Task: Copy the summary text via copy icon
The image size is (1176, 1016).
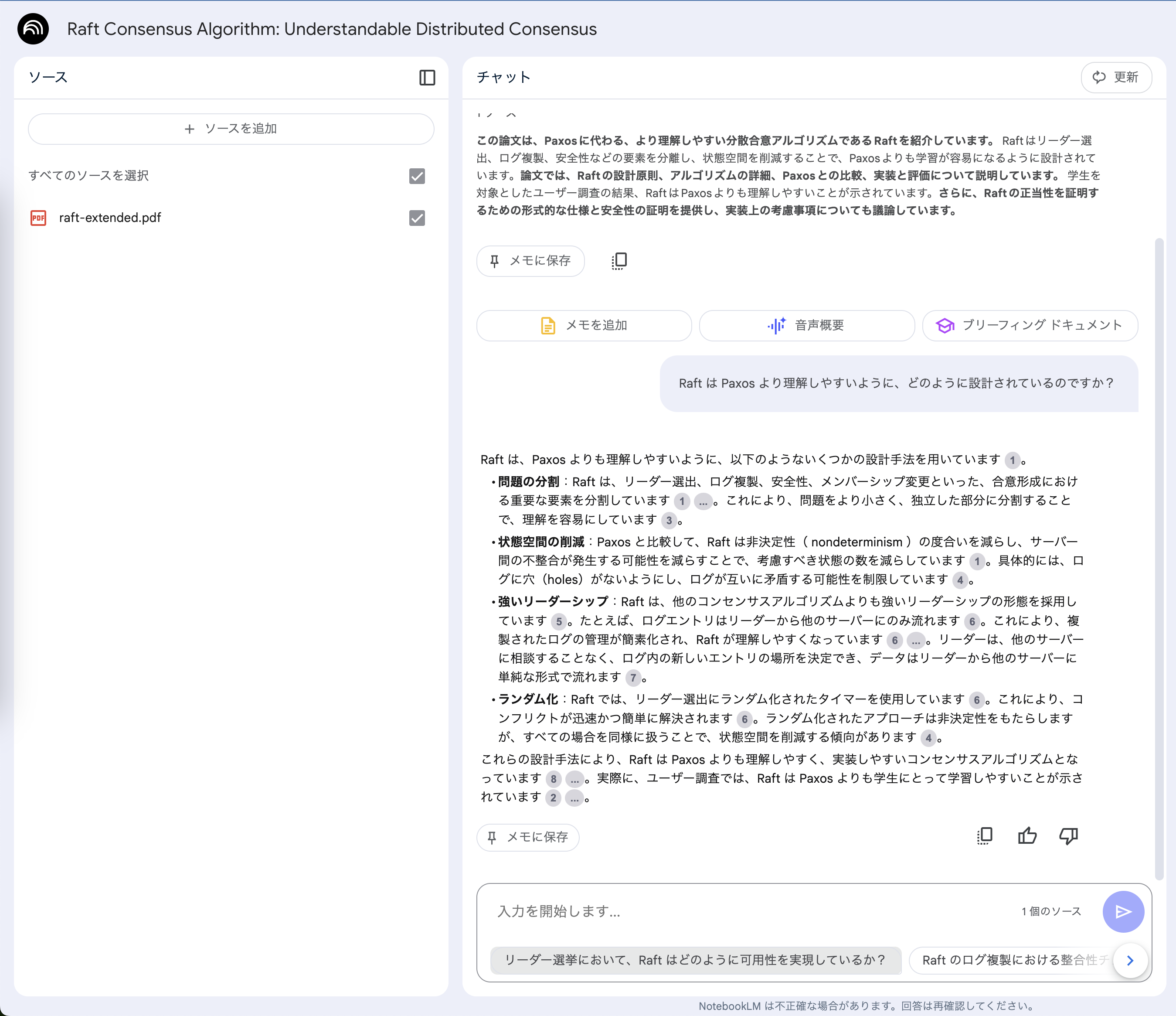Action: (619, 261)
